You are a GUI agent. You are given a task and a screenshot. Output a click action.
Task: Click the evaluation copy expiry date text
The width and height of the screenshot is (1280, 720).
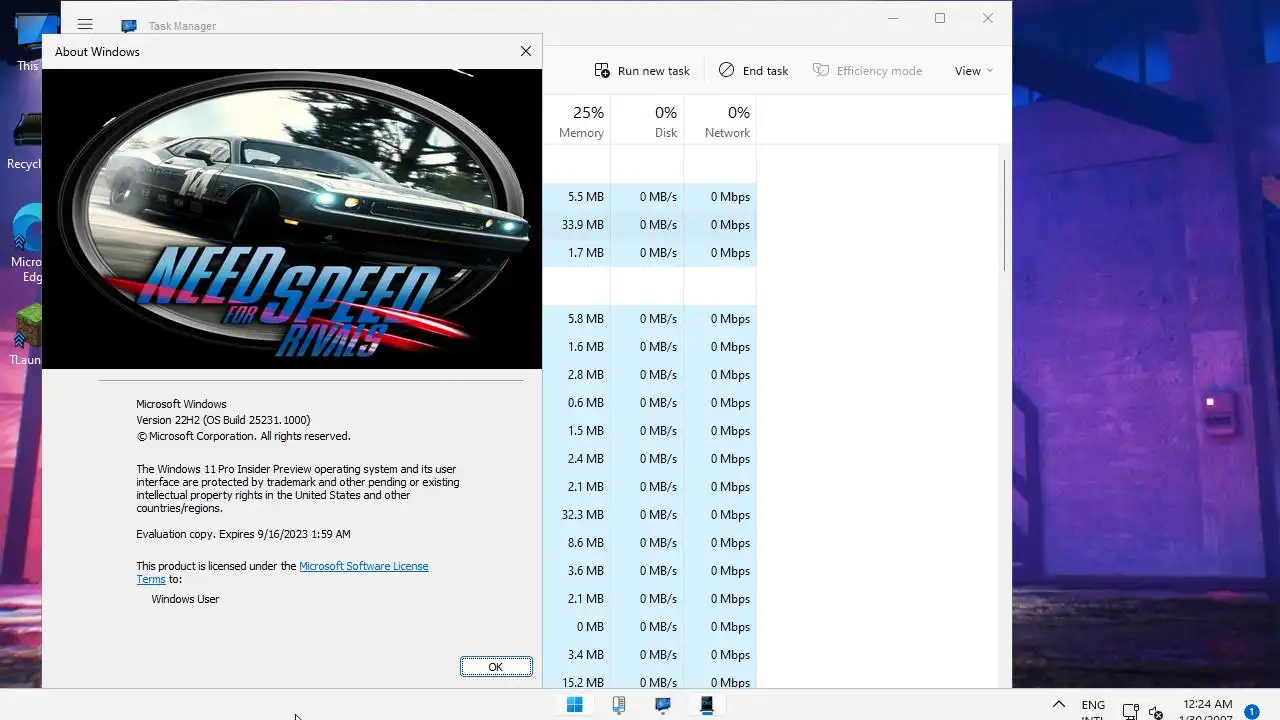(x=243, y=534)
